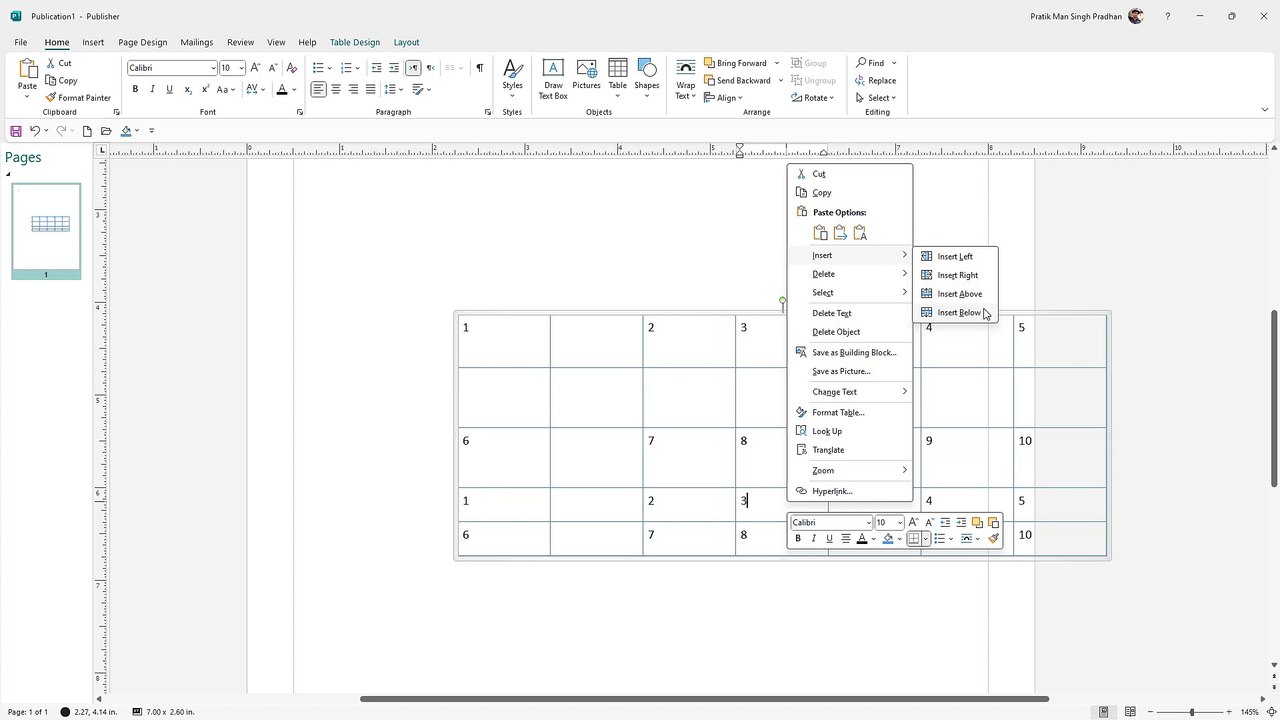Click the horizontal scrollbar

704,698
